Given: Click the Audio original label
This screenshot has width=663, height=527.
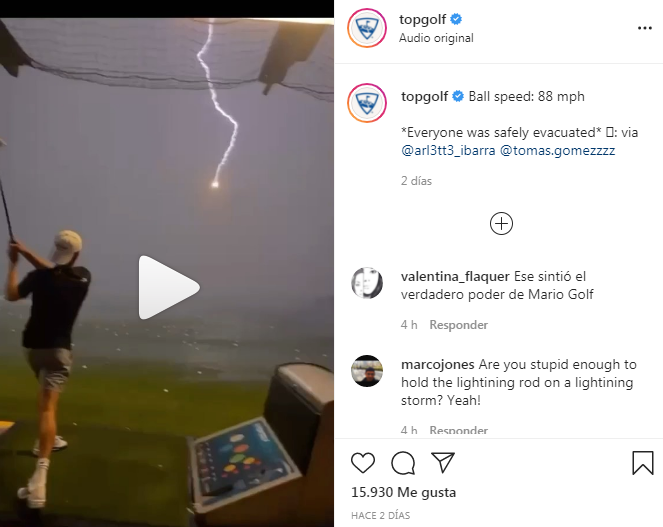Looking at the screenshot, I should click(x=436, y=38).
